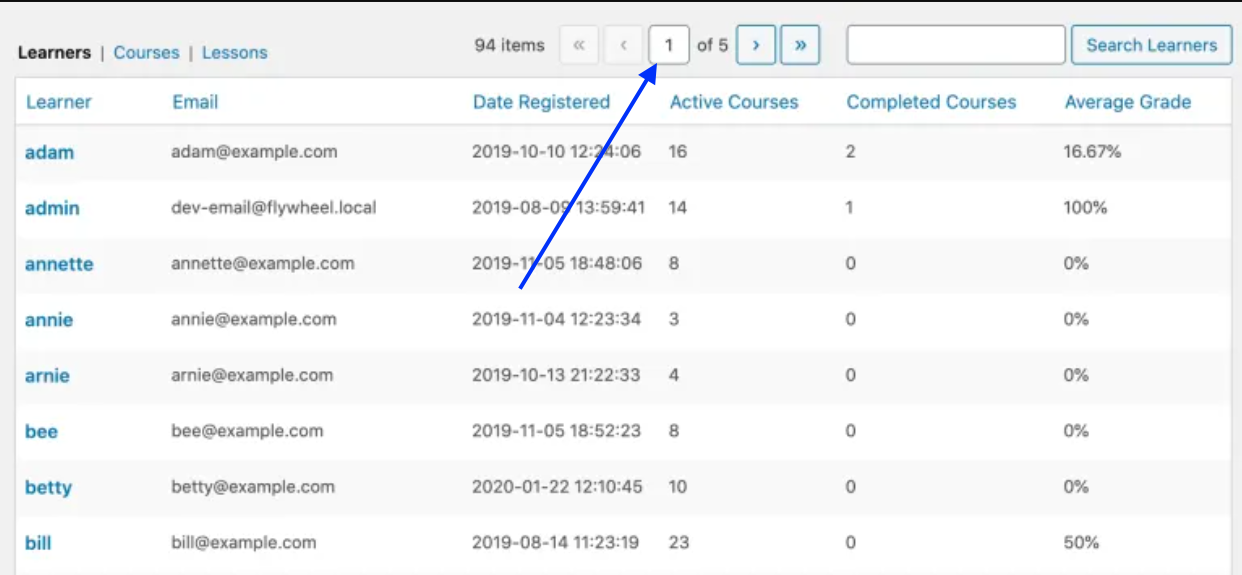Screen dimensions: 1242x575
Task: Click bill's active courses count 23
Action: click(679, 543)
